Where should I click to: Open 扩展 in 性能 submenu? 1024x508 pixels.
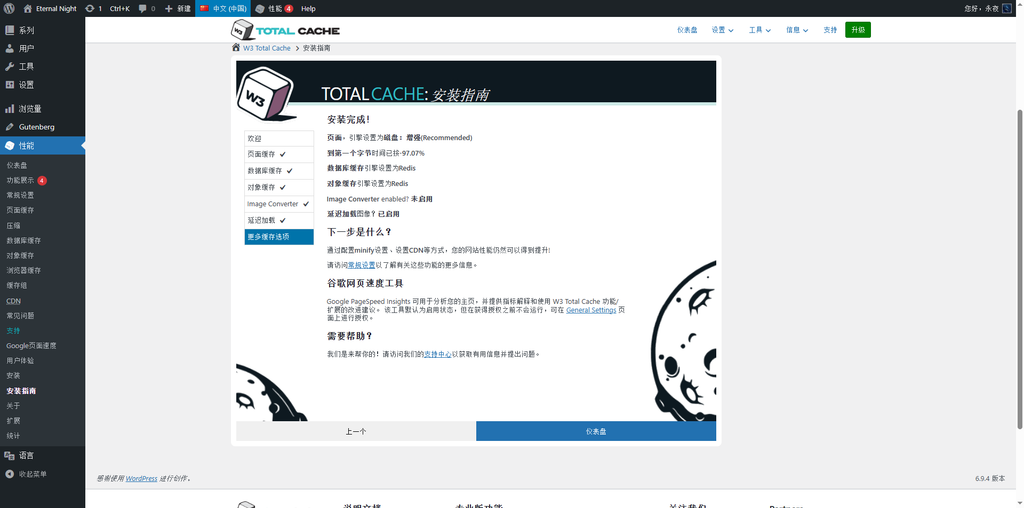pos(42,421)
